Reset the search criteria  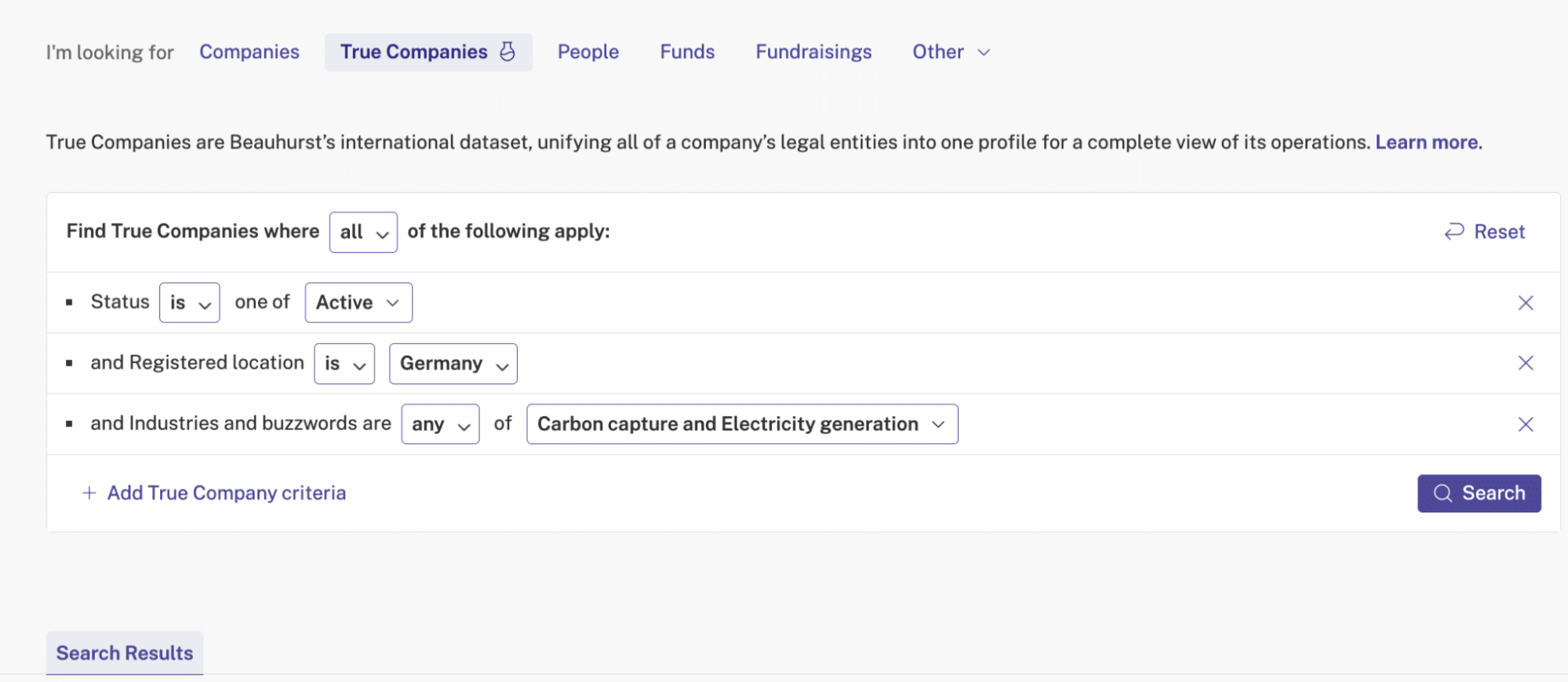pos(1485,232)
